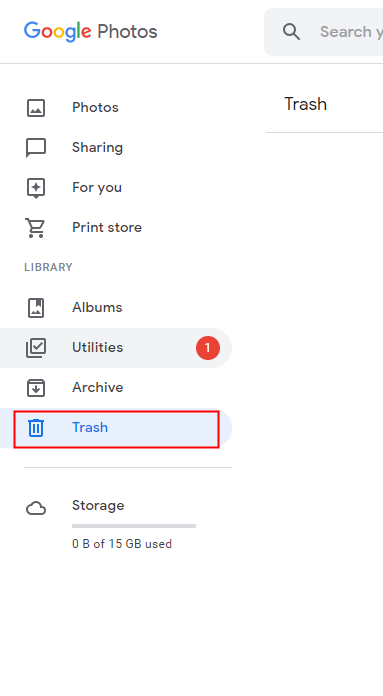383x696 pixels.
Task: Open the Photos menu item
Action: click(x=95, y=107)
